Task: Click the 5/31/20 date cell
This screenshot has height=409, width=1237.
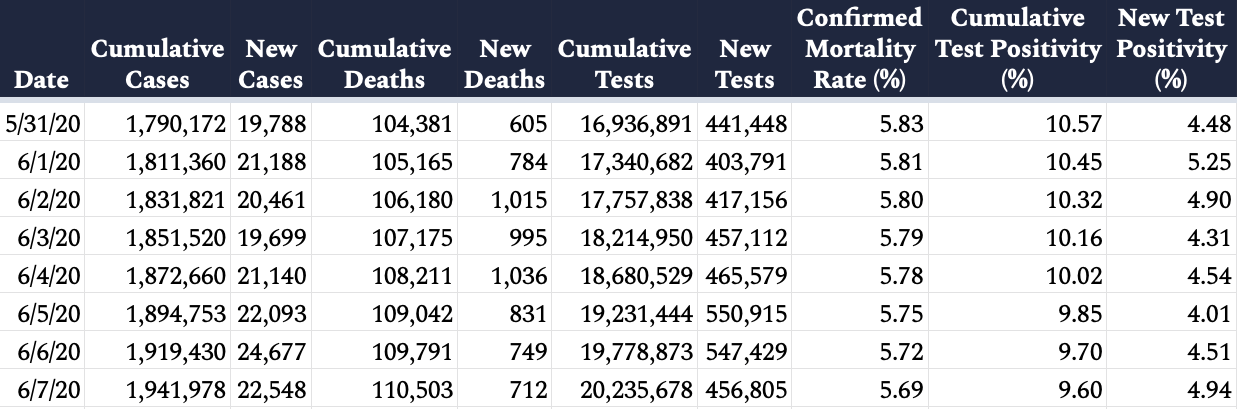Action: tap(43, 125)
